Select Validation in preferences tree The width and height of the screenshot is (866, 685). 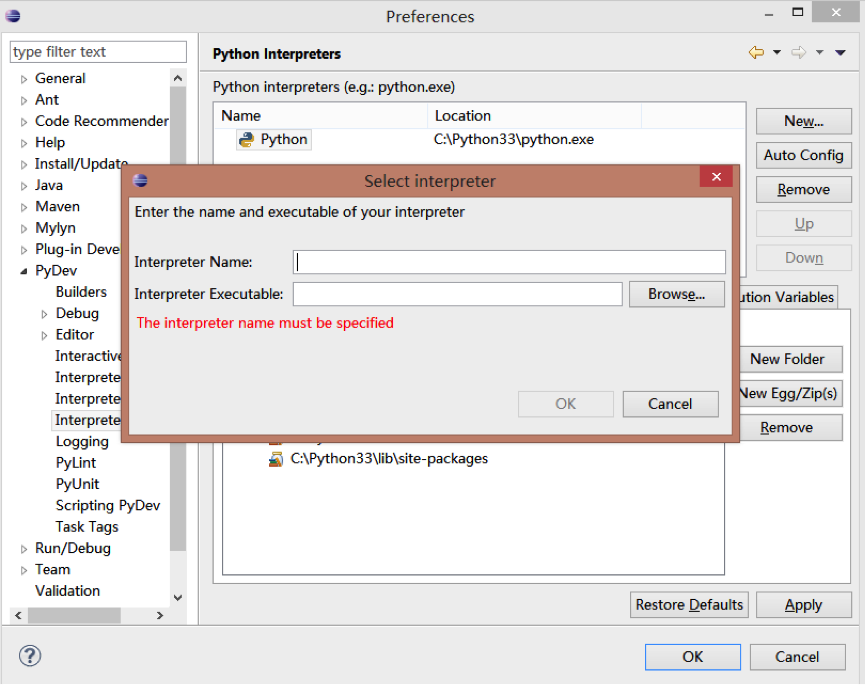[67, 591]
